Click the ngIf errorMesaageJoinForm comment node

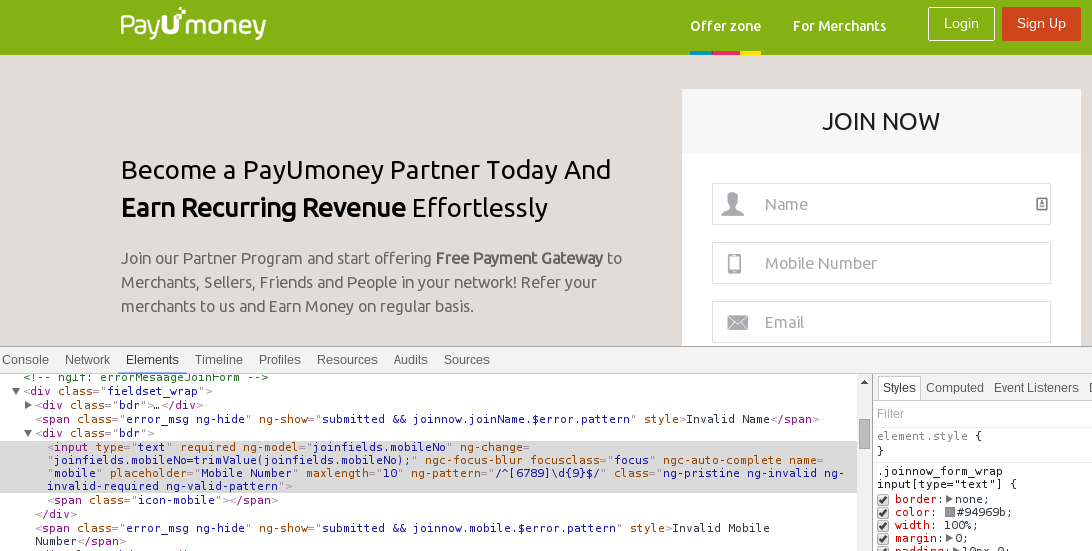click(146, 378)
